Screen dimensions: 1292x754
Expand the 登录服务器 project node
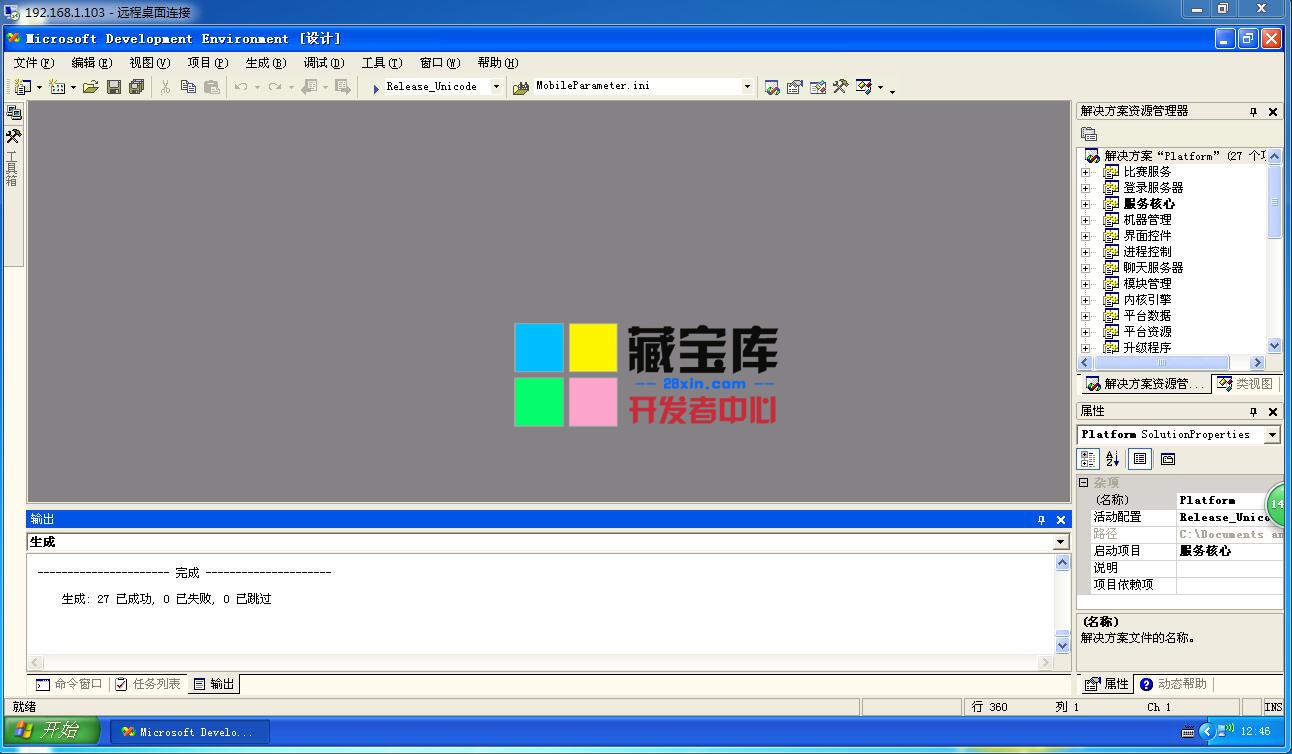click(1086, 188)
